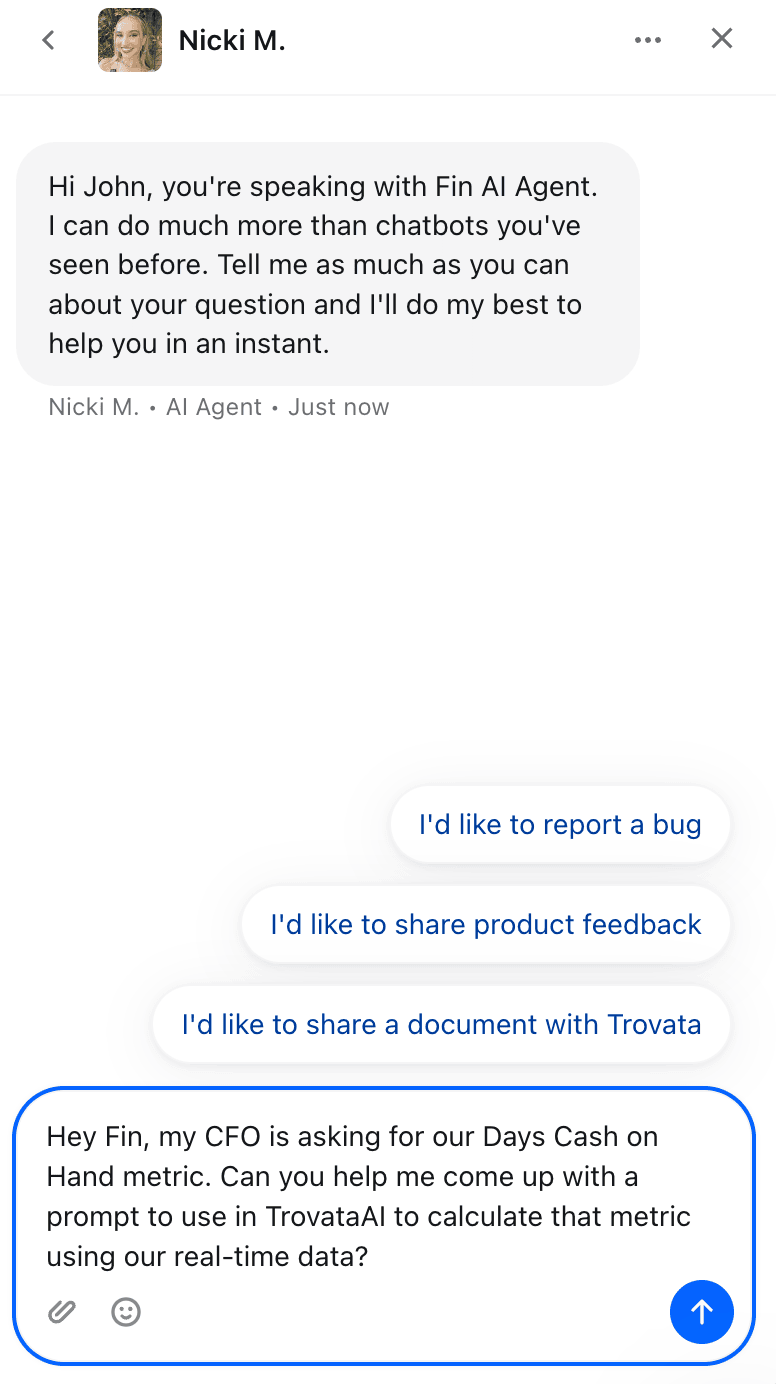Screen dimensions: 776x1384
Task: Click the "AI Agent" label under the greeting
Action: click(214, 407)
